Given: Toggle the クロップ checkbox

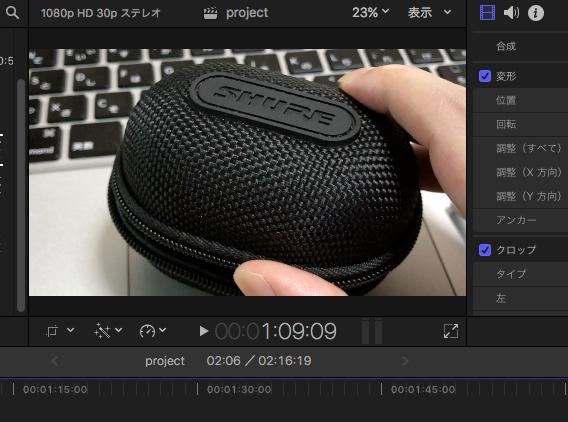Looking at the screenshot, I should (x=485, y=250).
